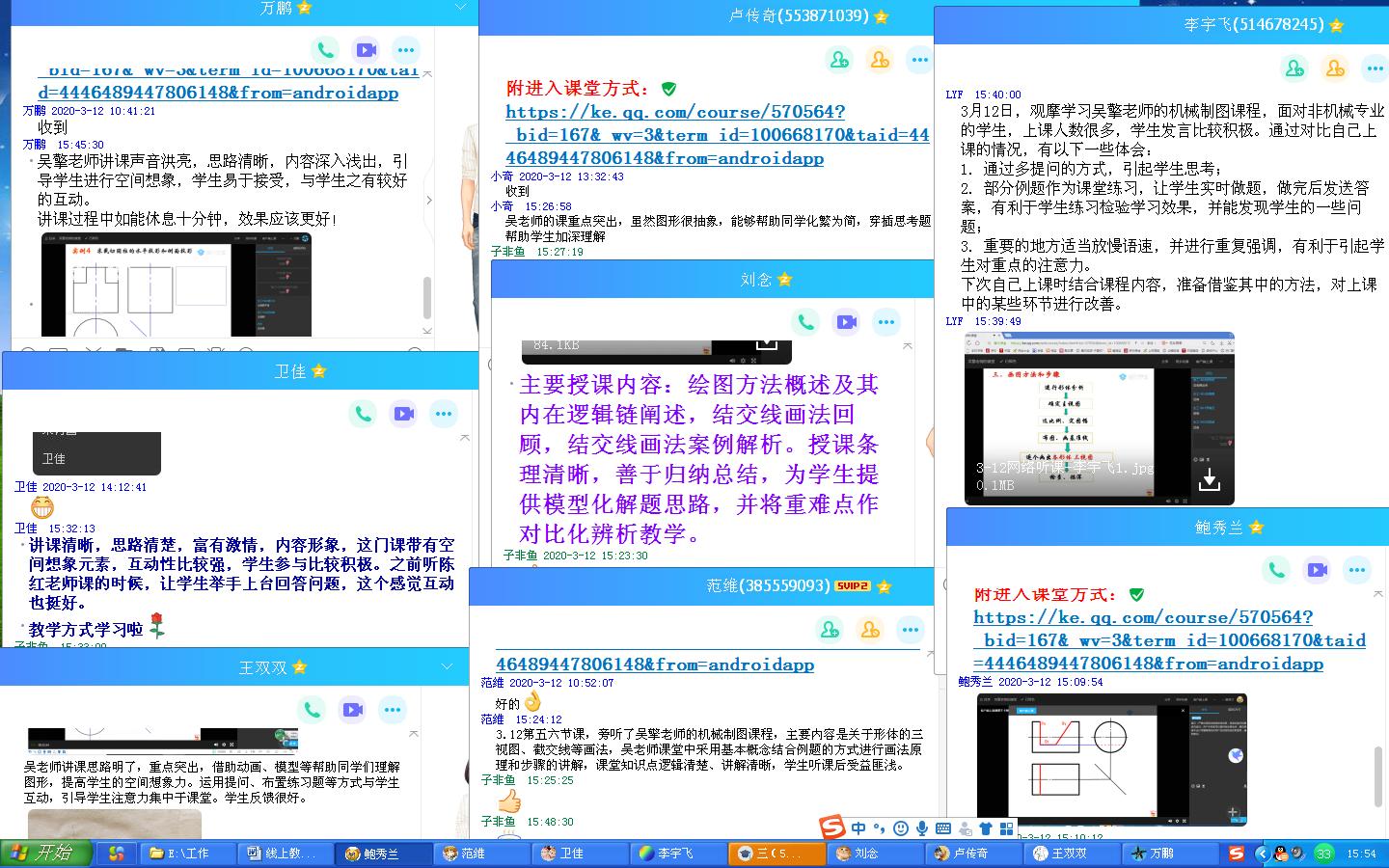Click orange contact icon in 卢传奇 window
1389x868 pixels.
[880, 60]
